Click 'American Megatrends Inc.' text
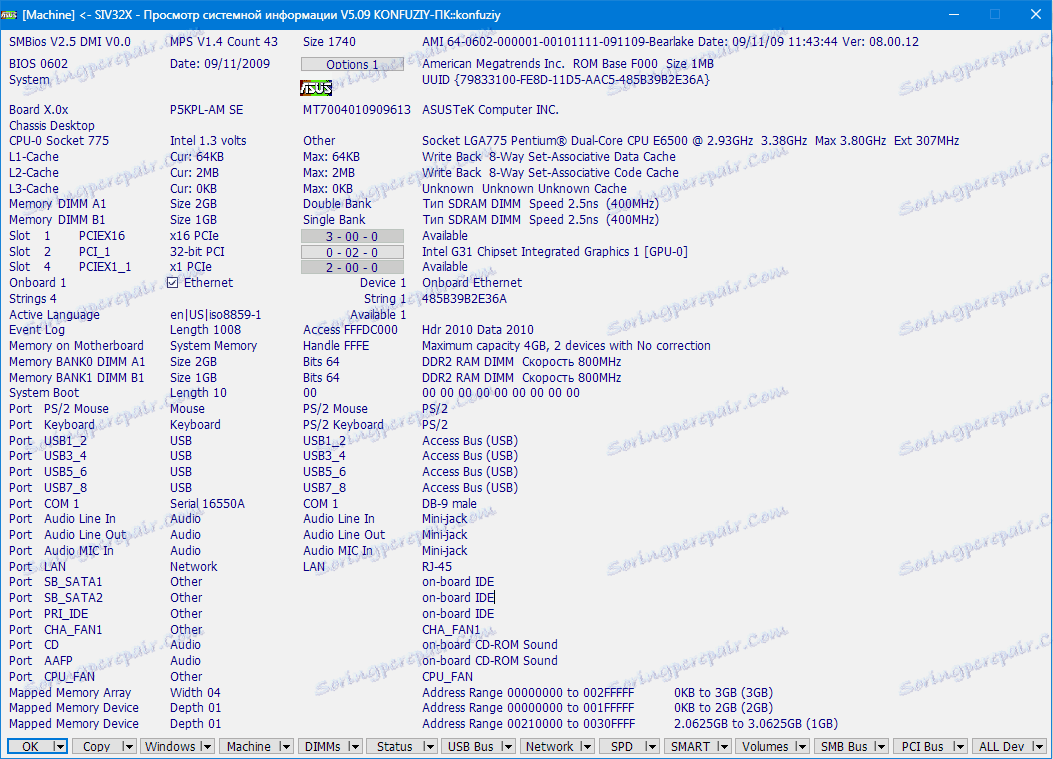This screenshot has width=1053, height=759. point(494,64)
